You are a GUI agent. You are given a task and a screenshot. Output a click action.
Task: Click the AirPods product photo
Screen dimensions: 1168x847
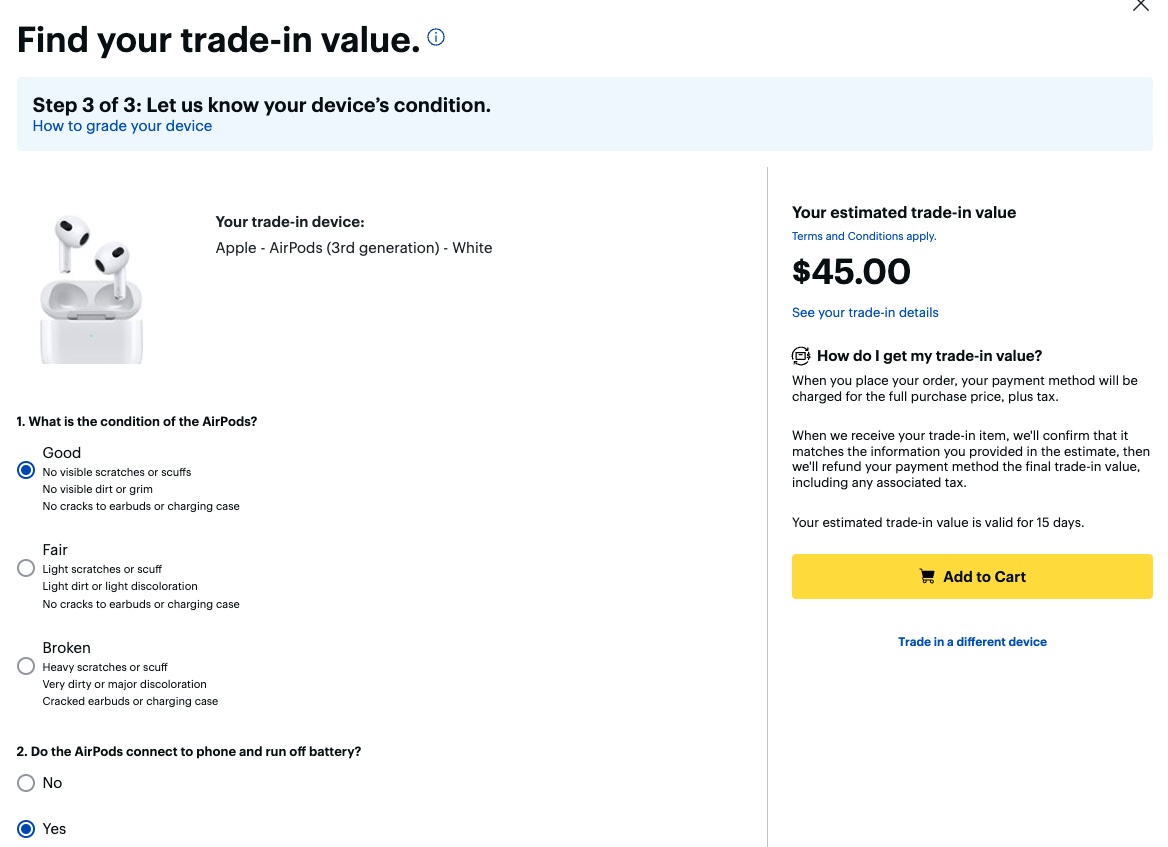point(91,288)
